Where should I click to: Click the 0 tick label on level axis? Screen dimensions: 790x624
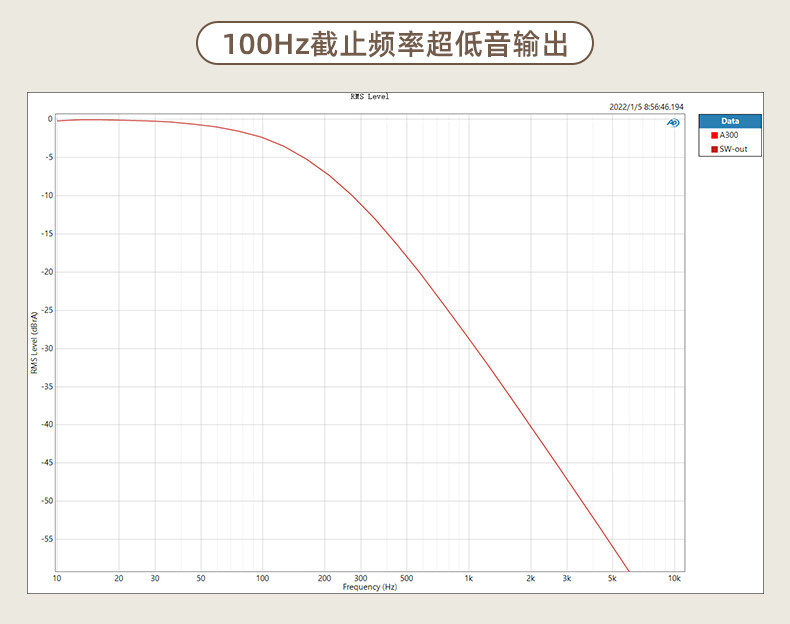click(50, 119)
